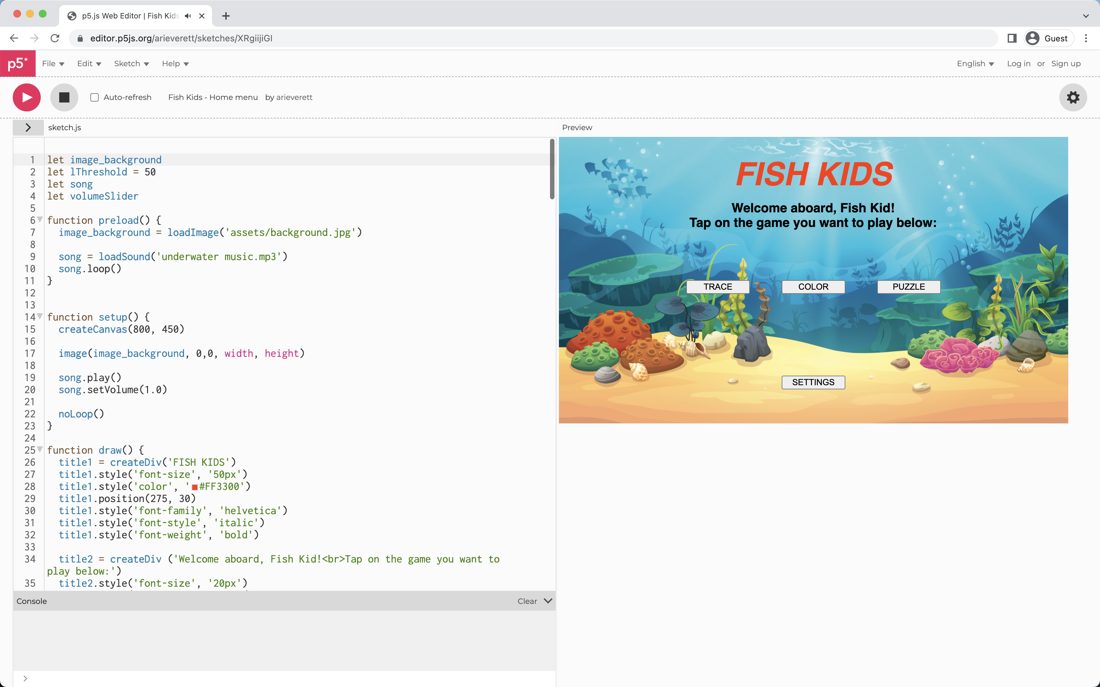Click the TRACE game button in preview

(x=718, y=287)
